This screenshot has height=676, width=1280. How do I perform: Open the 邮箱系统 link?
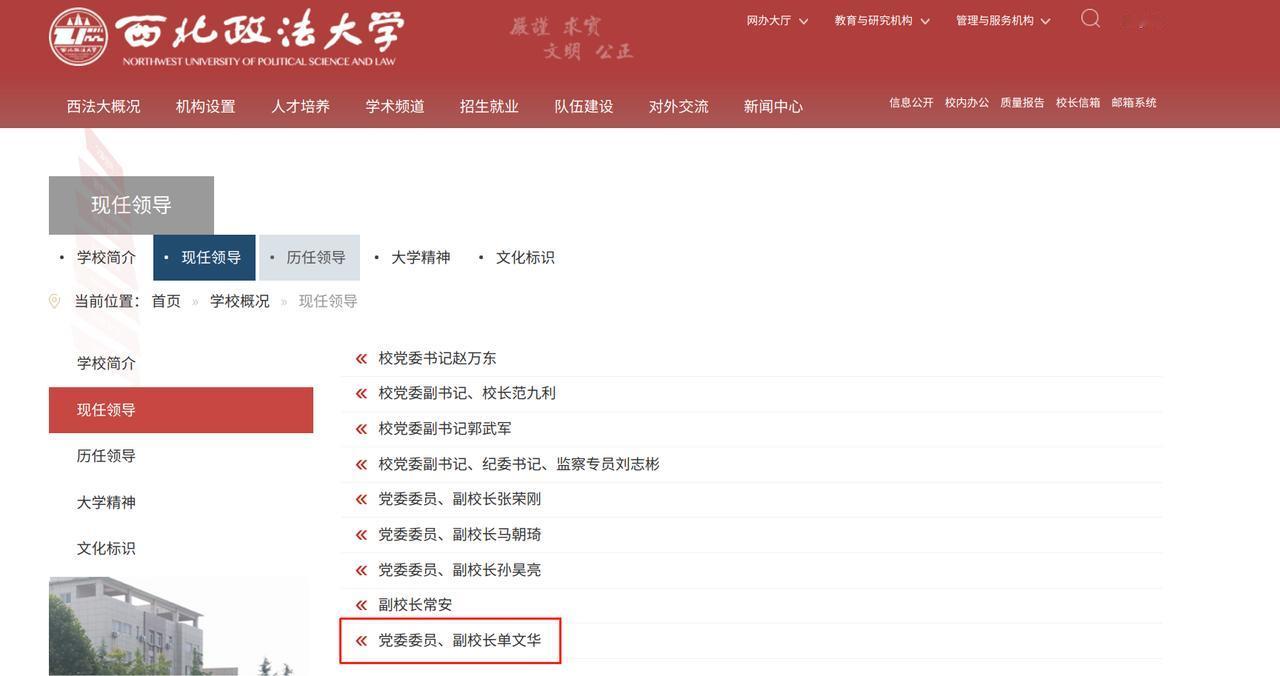[x=1134, y=101]
